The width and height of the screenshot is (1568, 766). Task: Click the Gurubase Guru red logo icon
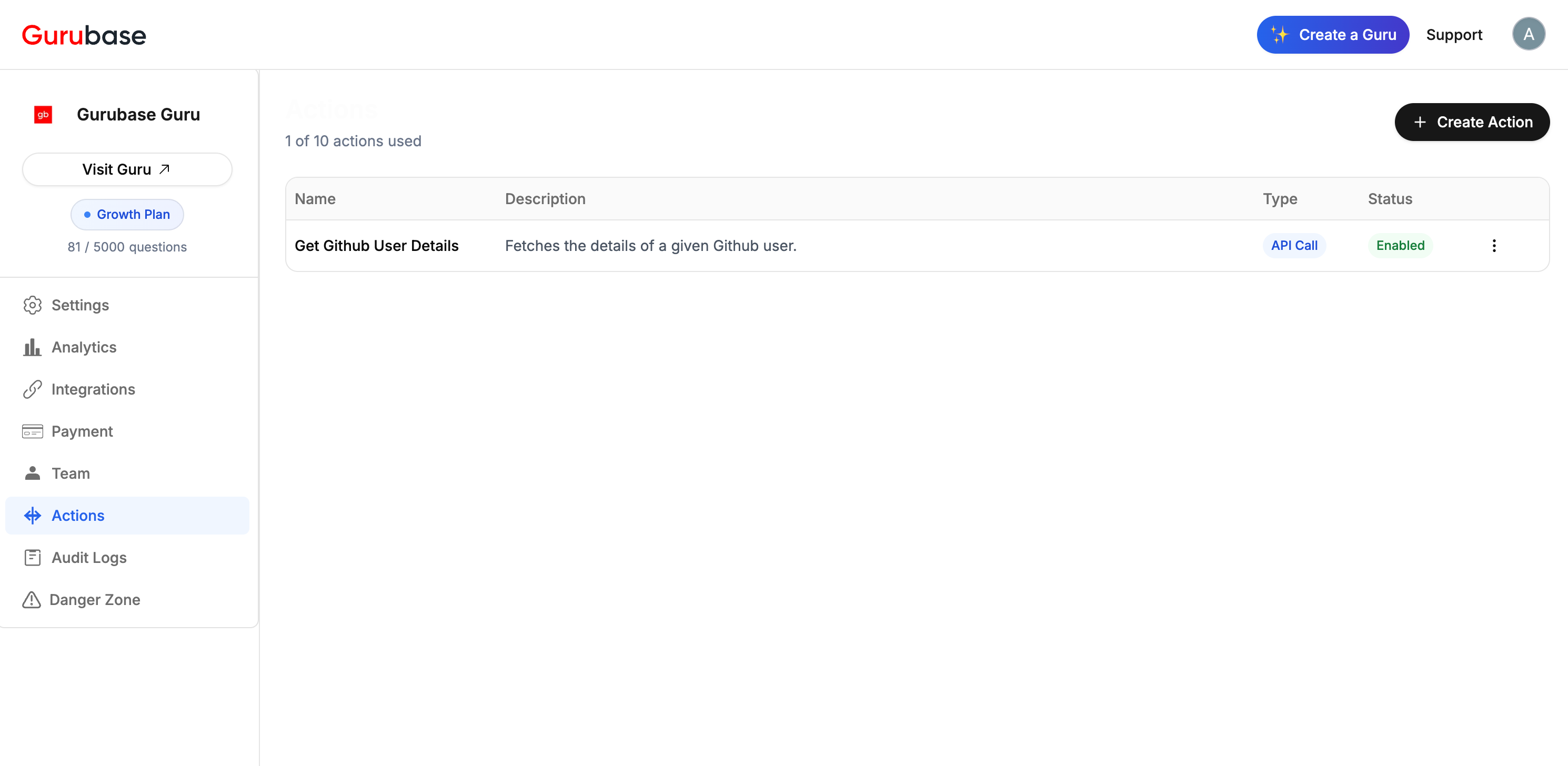(43, 114)
